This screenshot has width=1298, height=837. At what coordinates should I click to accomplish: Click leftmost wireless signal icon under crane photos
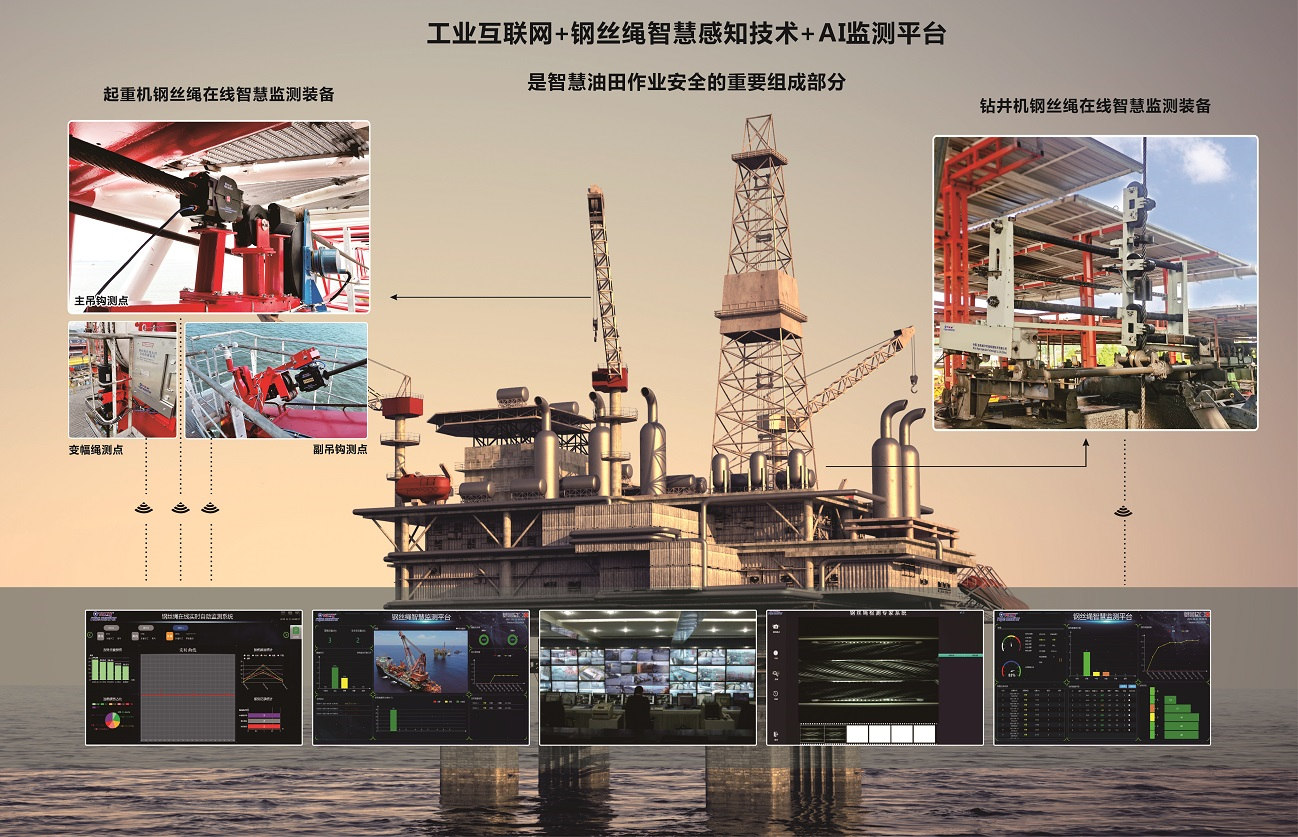click(x=146, y=507)
